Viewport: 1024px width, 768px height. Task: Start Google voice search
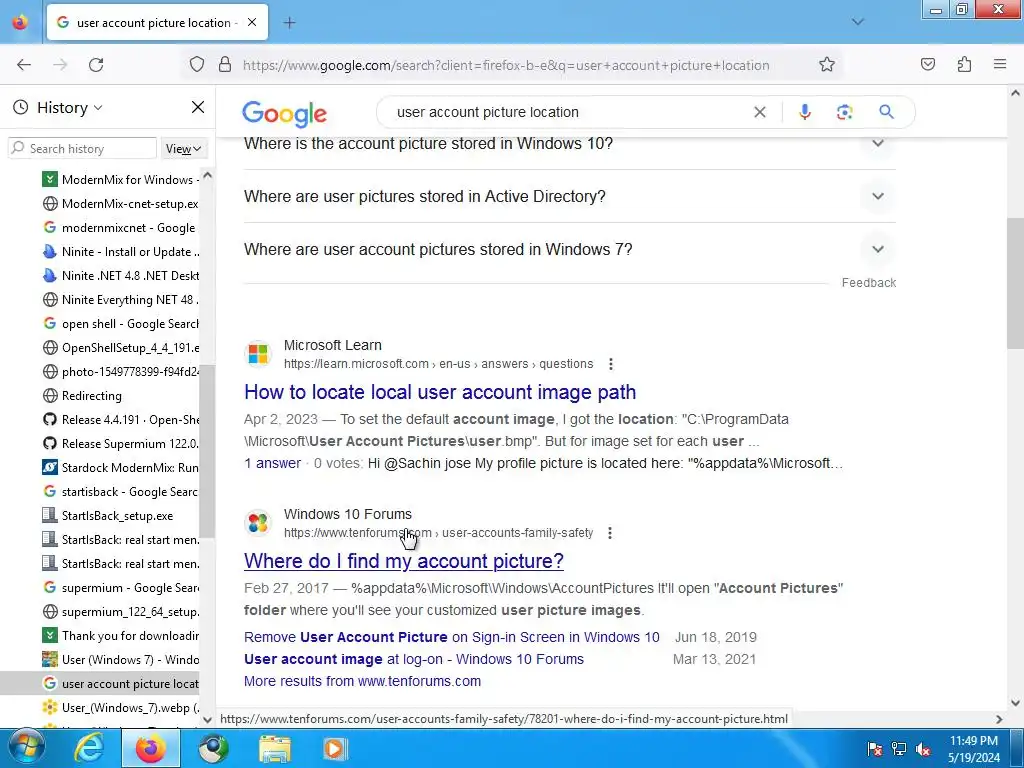pyautogui.click(x=805, y=112)
